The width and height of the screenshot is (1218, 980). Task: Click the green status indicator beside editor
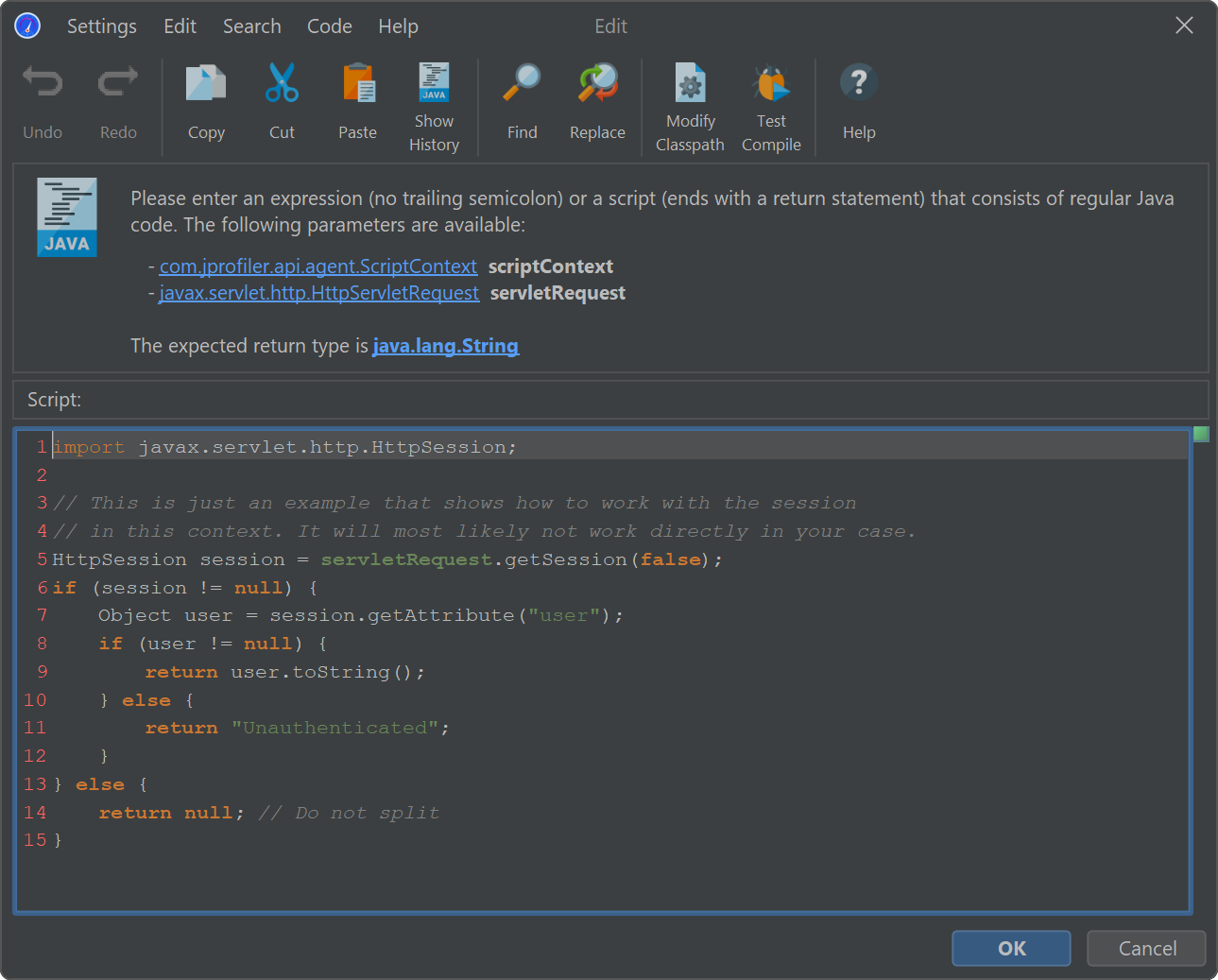[x=1201, y=434]
